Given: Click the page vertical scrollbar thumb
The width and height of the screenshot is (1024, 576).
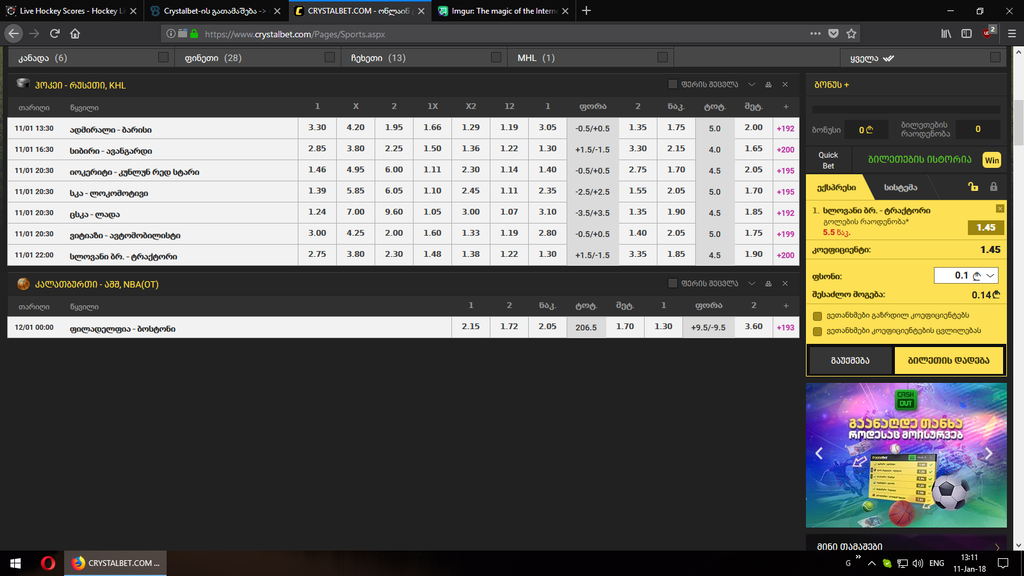Looking at the screenshot, I should coord(1017,123).
